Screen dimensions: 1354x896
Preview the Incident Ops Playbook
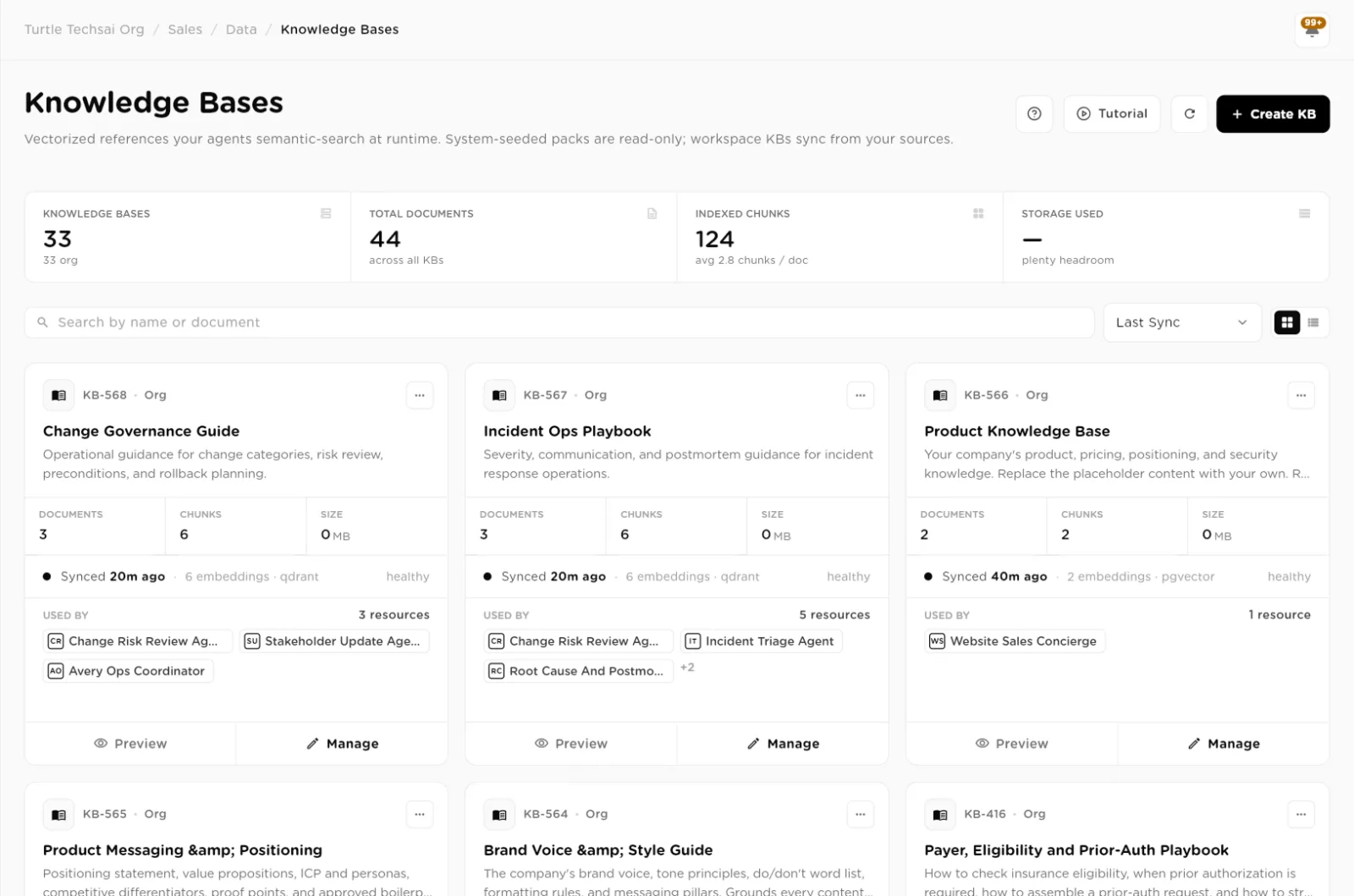tap(571, 743)
